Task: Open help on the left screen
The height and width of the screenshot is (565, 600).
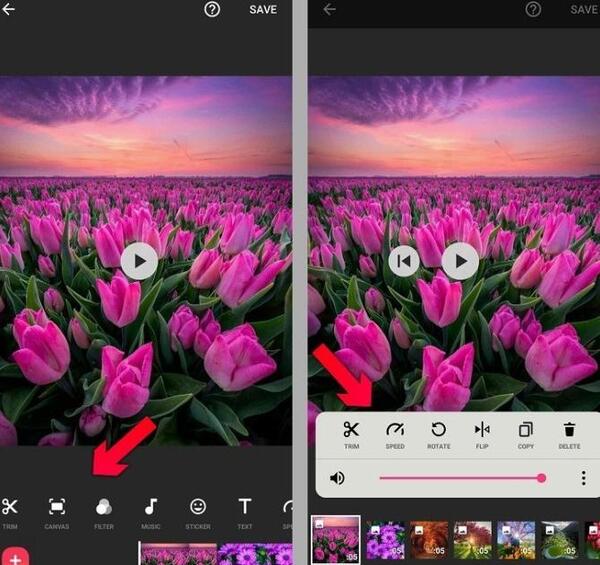Action: tap(212, 9)
